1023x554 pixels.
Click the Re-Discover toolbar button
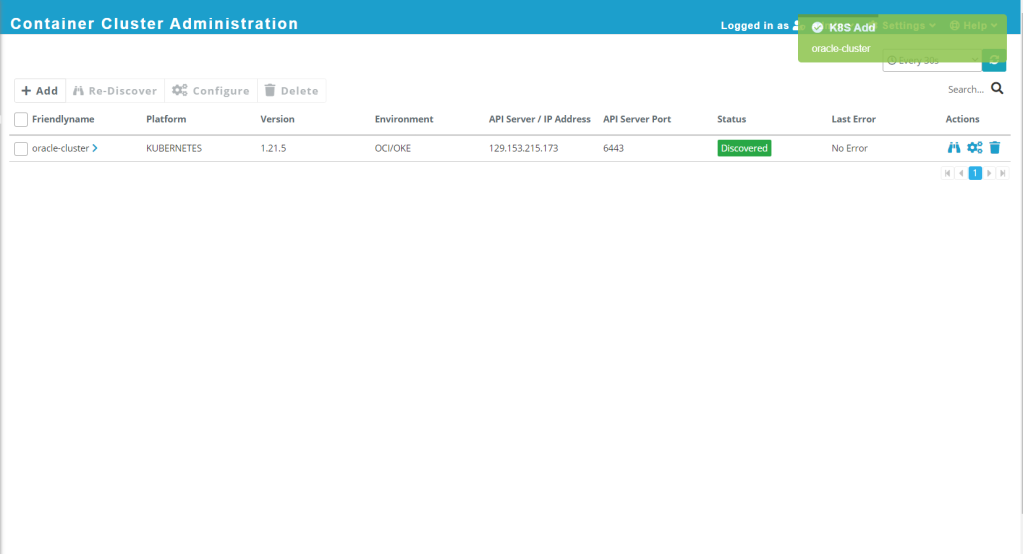pos(115,91)
